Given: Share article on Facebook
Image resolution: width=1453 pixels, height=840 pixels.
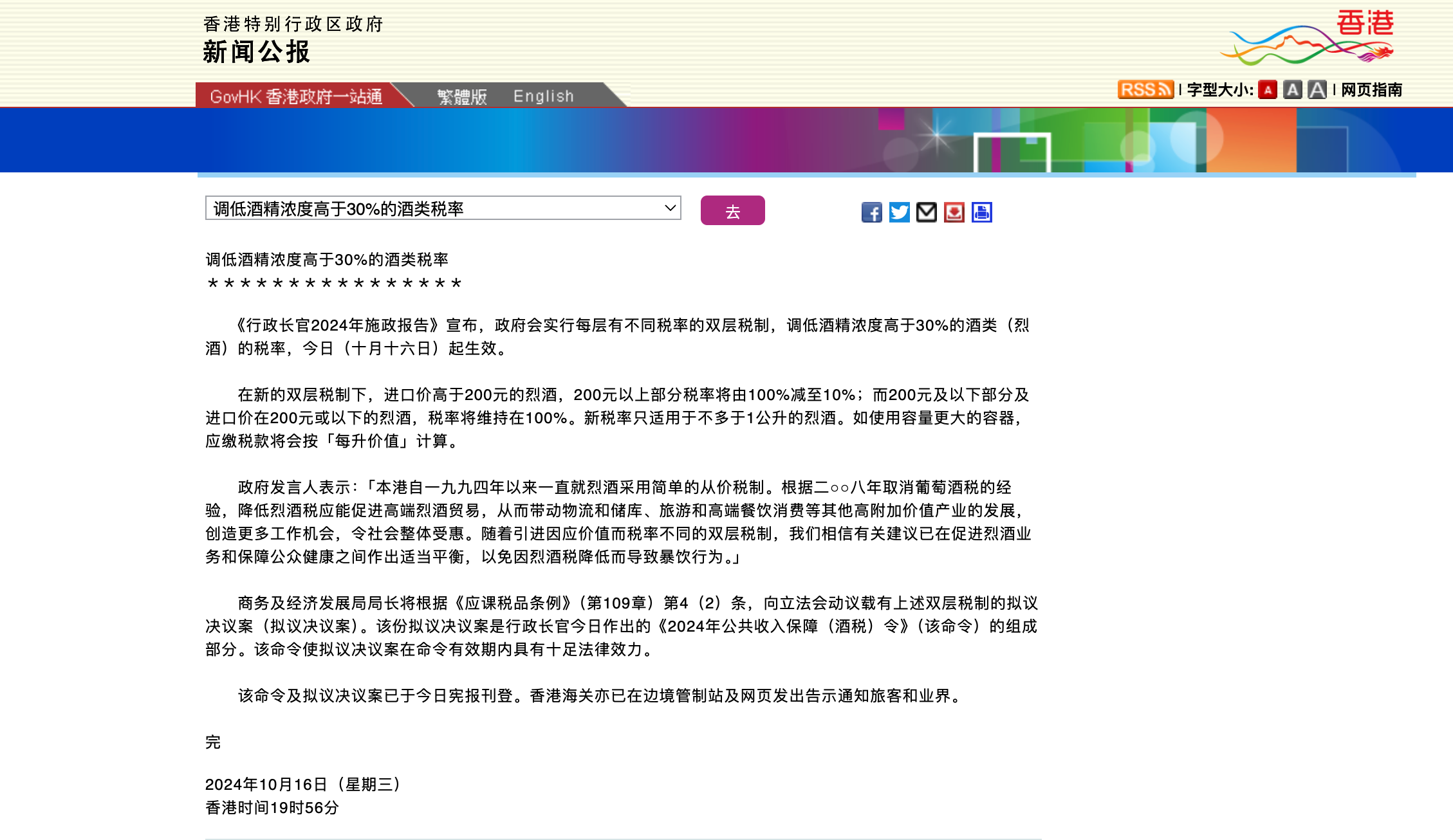Looking at the screenshot, I should click(871, 212).
